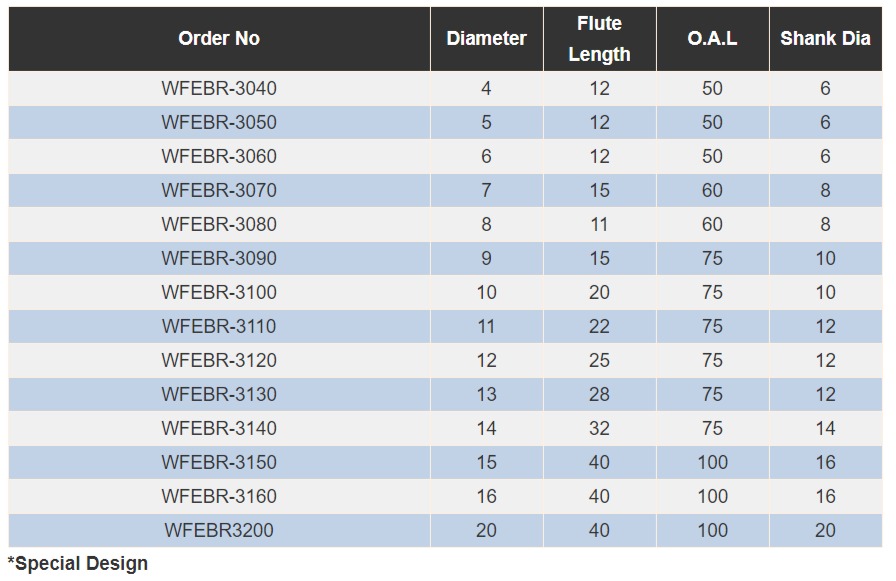Viewport: 896px width, 581px height.
Task: Click the Flute Length column header
Action: (x=599, y=39)
